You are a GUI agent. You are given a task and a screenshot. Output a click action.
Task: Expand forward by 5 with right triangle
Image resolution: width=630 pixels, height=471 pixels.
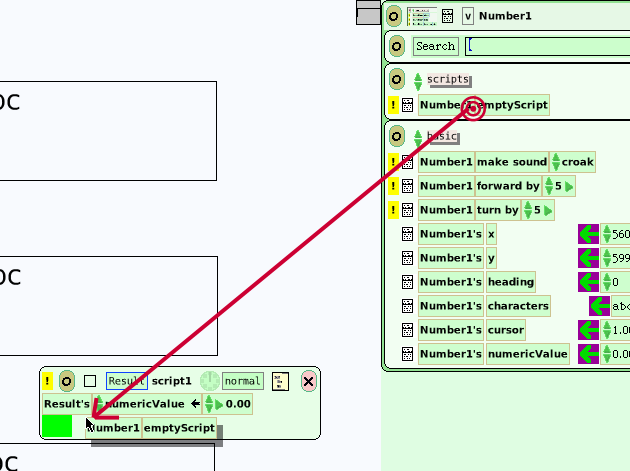[569, 186]
